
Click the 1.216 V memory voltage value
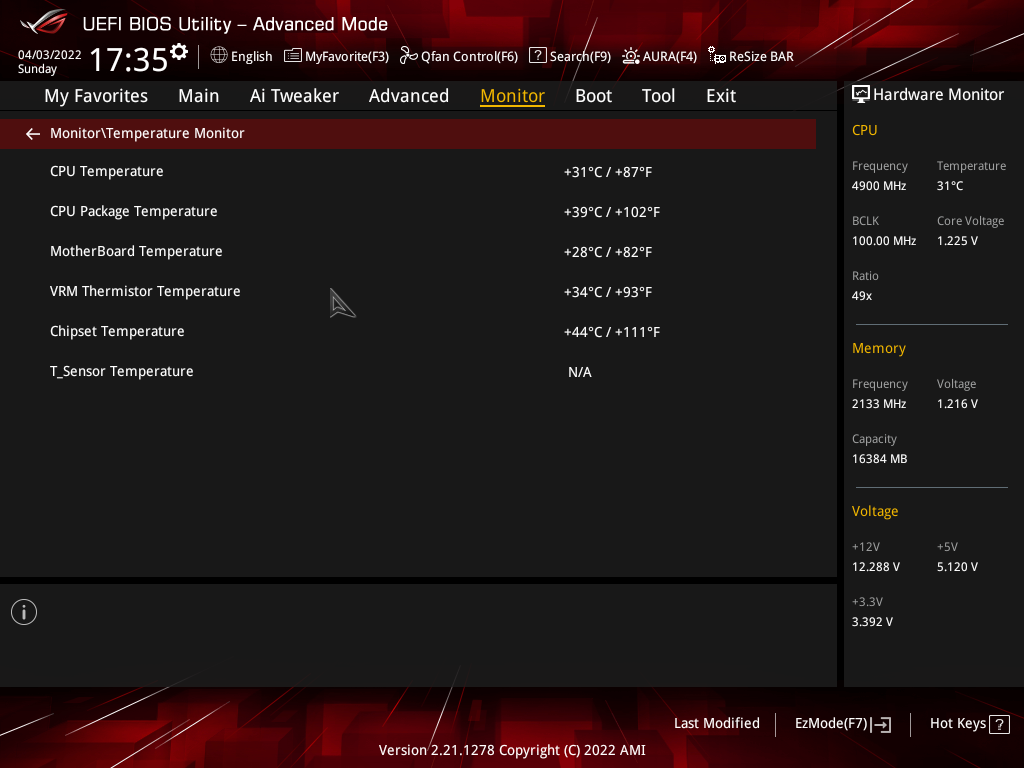957,404
